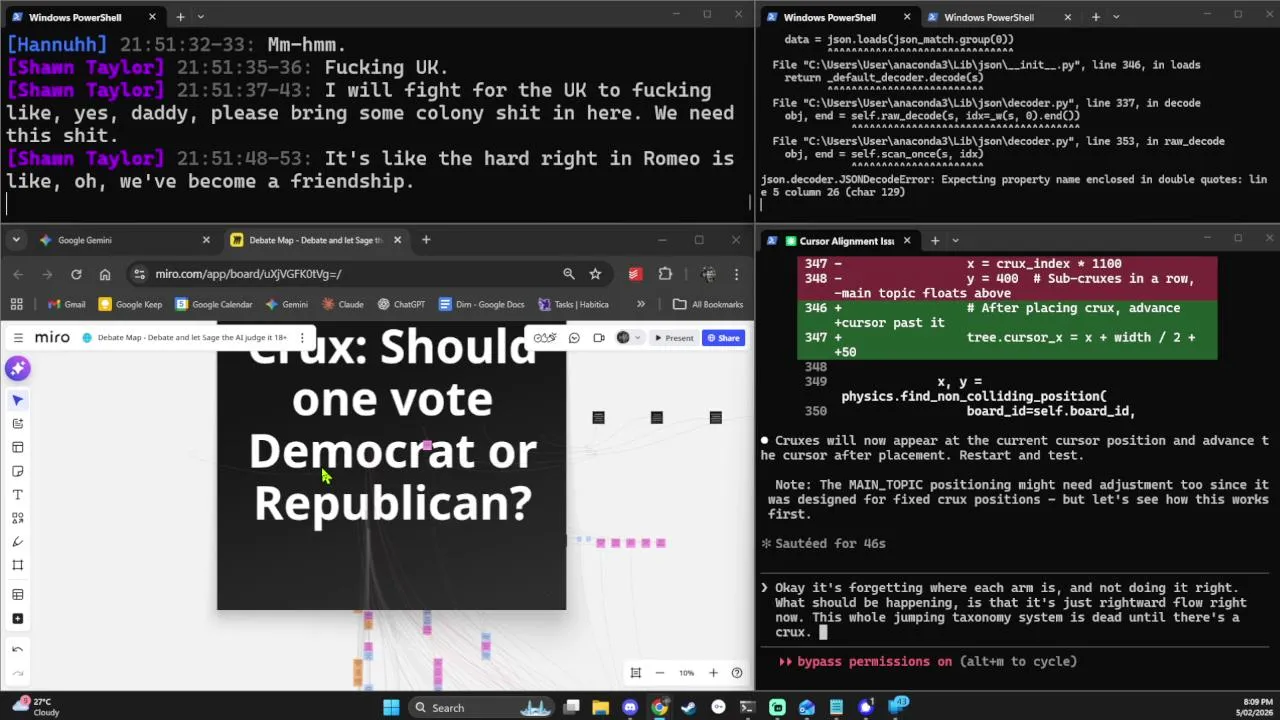Open Miro zoom level 10% control
Viewport: 1280px width, 720px height.
click(x=686, y=673)
